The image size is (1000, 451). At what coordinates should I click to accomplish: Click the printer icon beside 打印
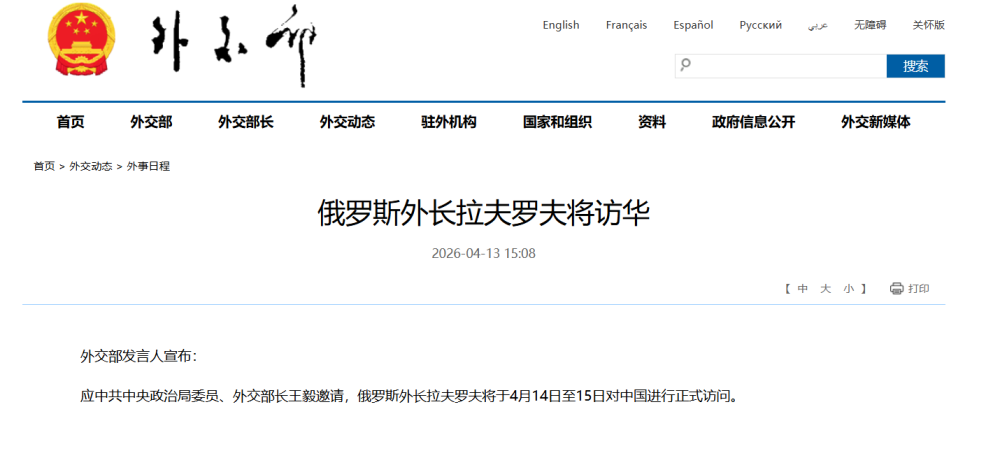point(896,289)
